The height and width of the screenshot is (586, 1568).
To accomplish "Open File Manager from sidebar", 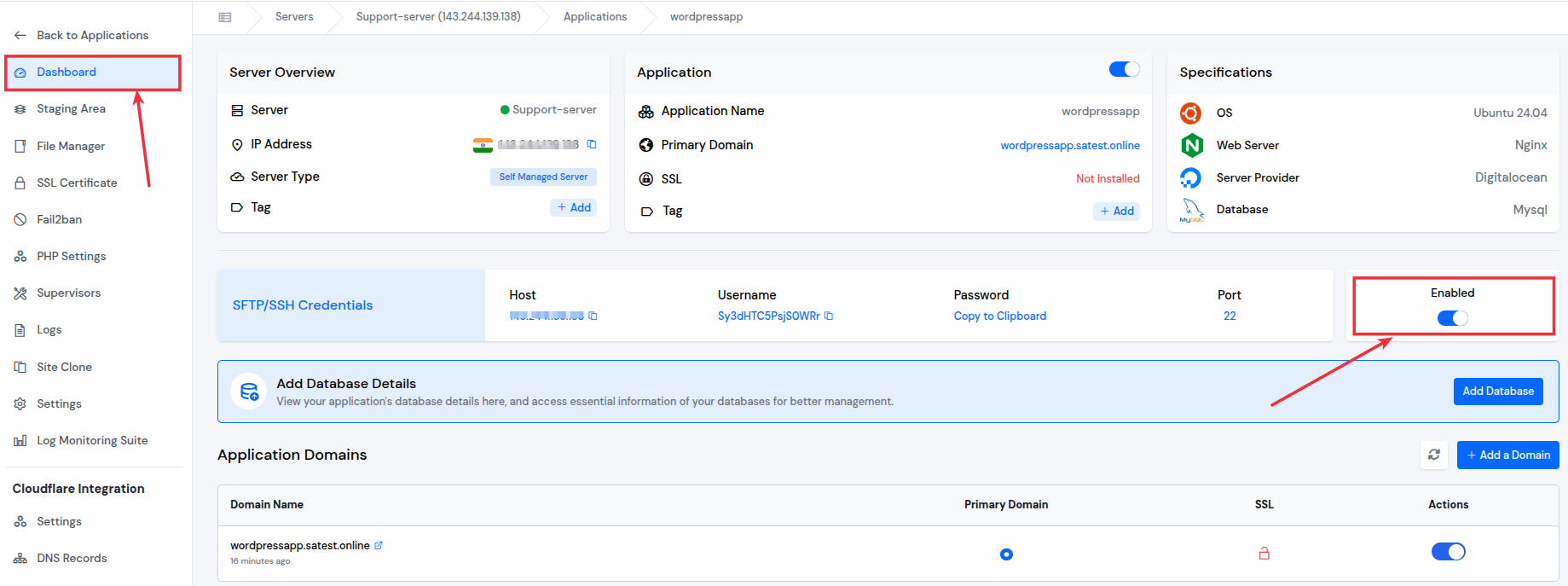I will pos(71,146).
